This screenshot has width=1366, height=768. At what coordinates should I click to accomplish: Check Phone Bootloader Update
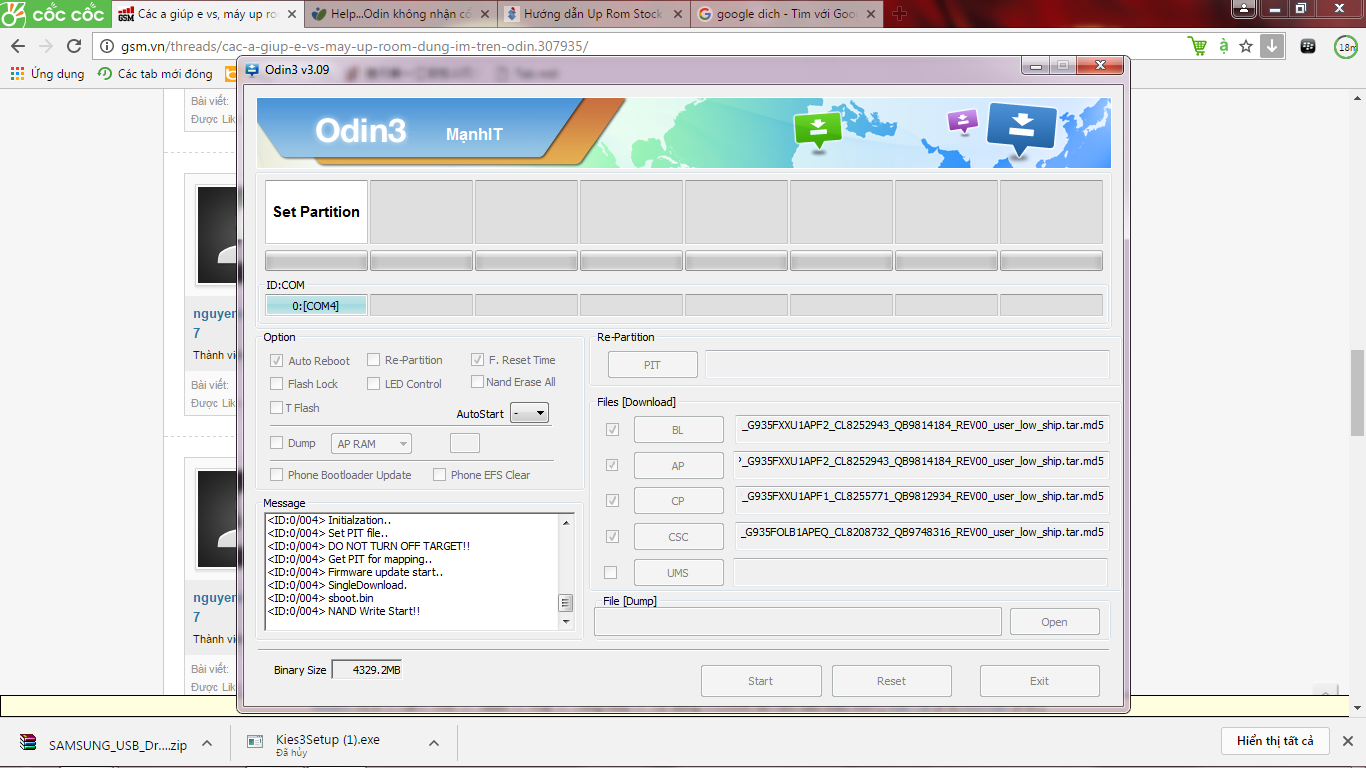[x=277, y=475]
